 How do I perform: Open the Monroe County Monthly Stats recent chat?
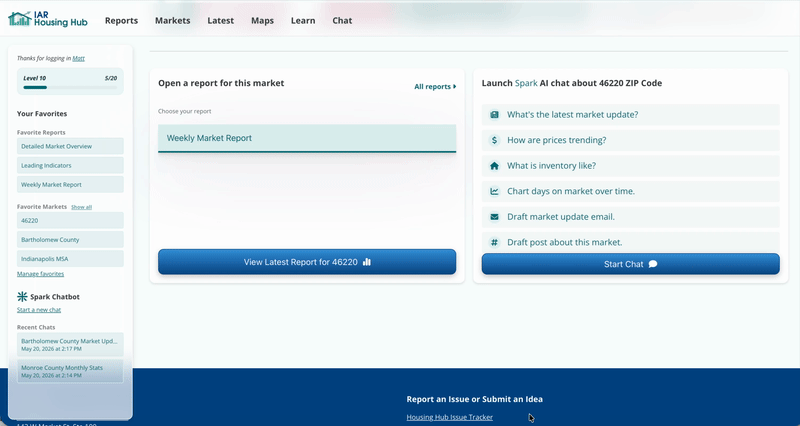70,371
